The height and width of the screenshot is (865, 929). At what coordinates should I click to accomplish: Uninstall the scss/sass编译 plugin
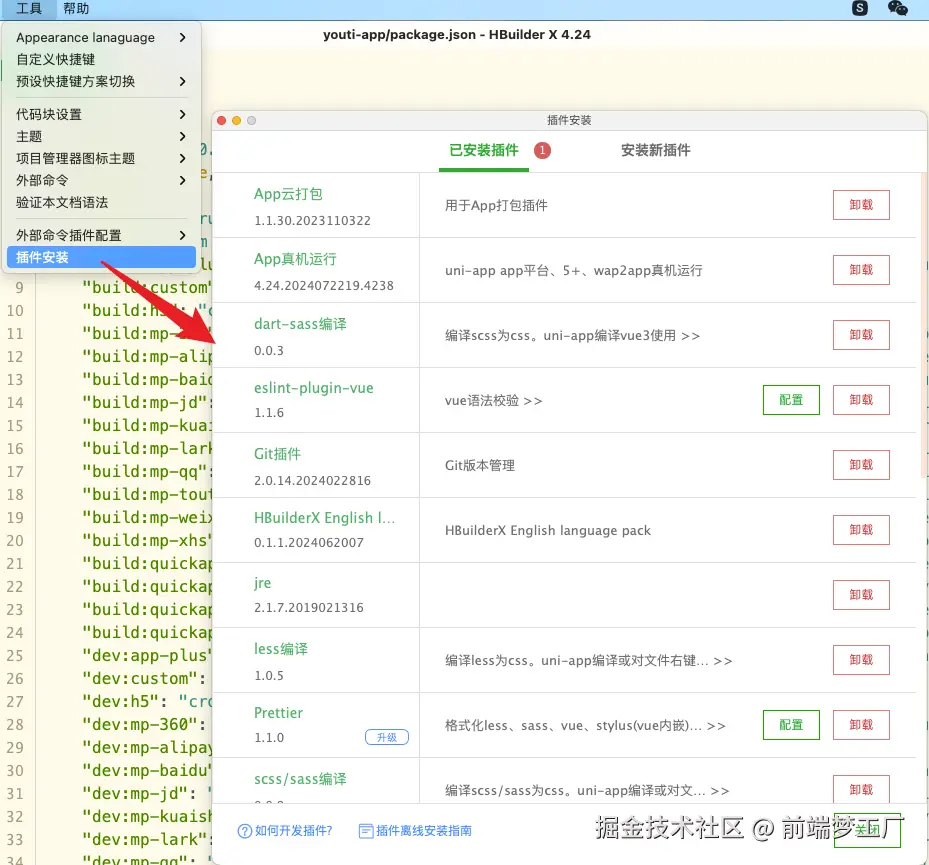point(861,790)
